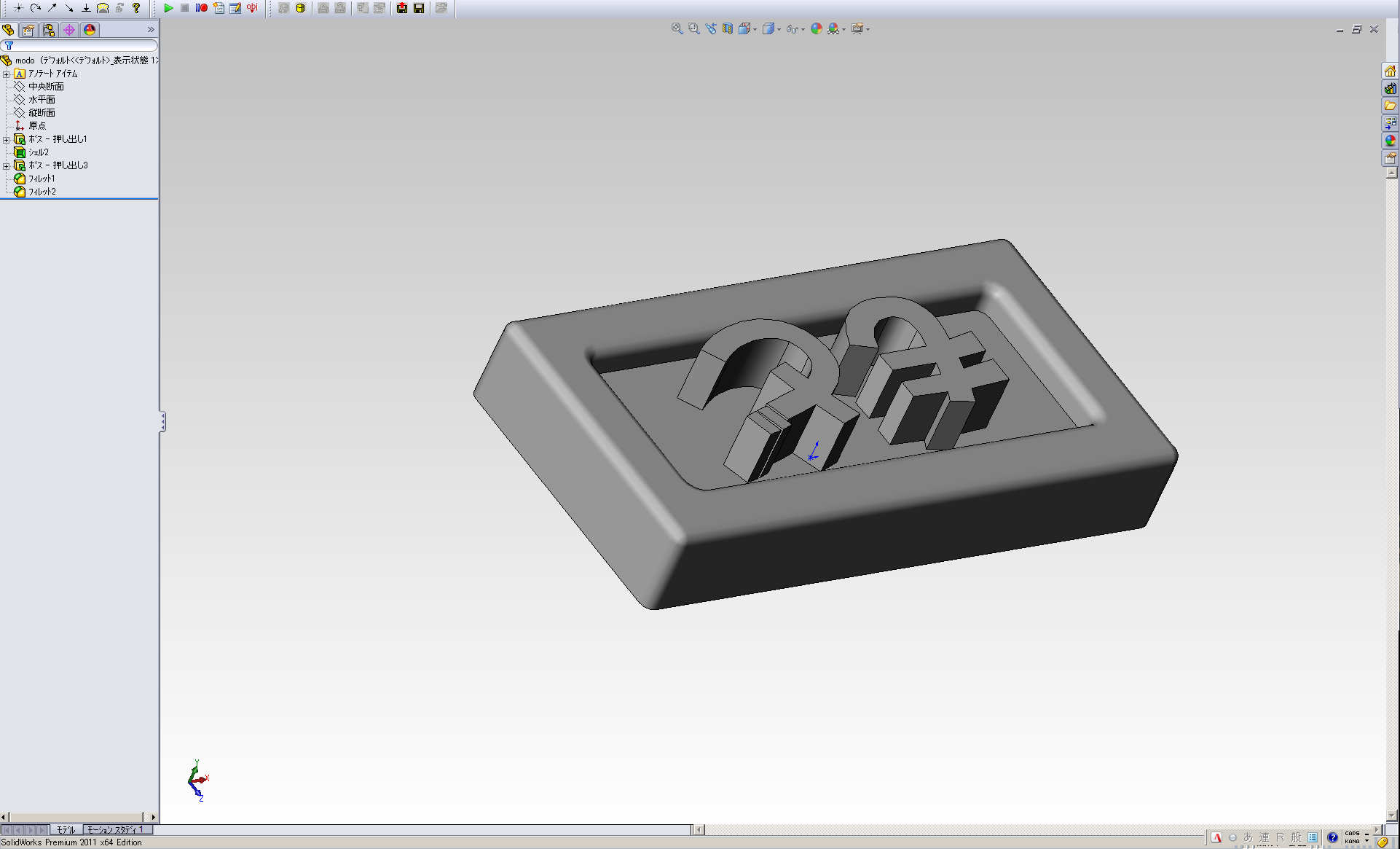Select the シェル2 feature in tree
Image resolution: width=1400 pixels, height=849 pixels.
pos(38,152)
